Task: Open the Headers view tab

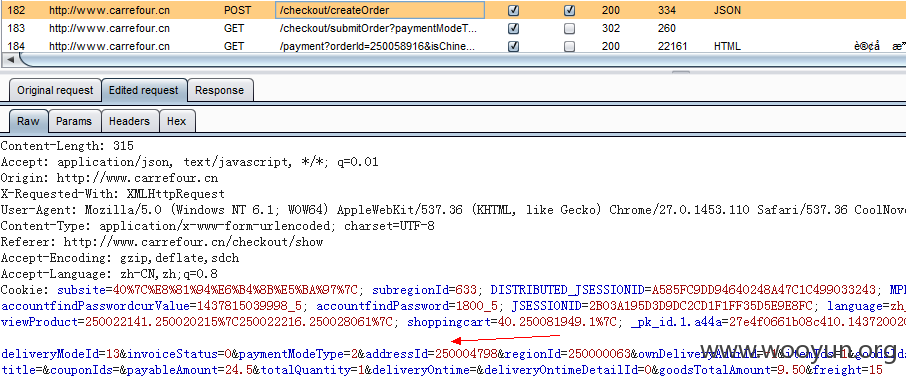Action: pos(129,121)
